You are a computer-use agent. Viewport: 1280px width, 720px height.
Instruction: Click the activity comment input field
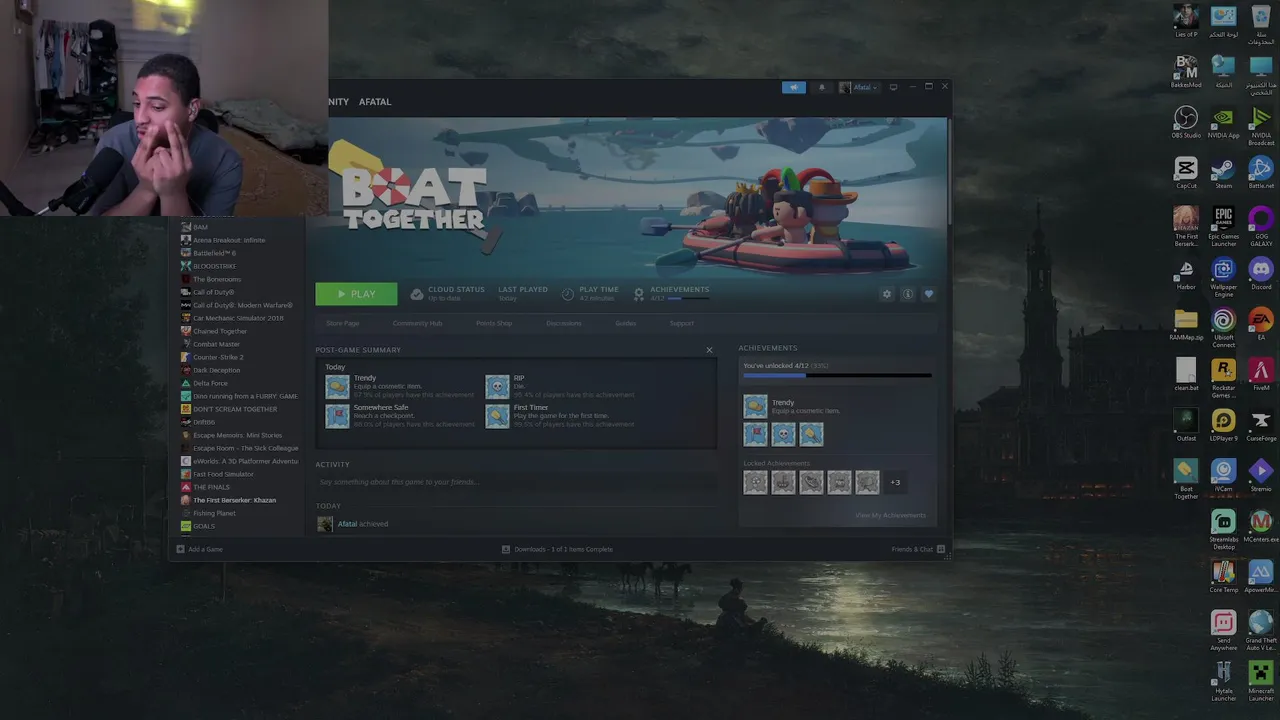[x=518, y=482]
